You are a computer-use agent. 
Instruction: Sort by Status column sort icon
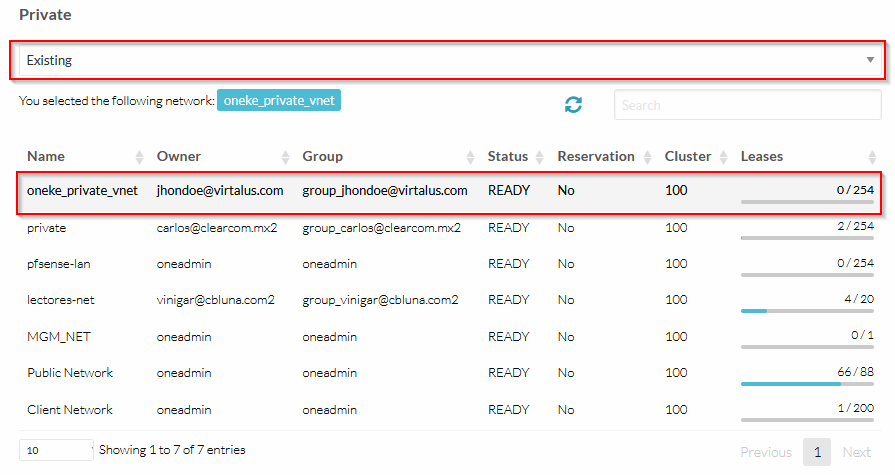pyautogui.click(x=539, y=157)
